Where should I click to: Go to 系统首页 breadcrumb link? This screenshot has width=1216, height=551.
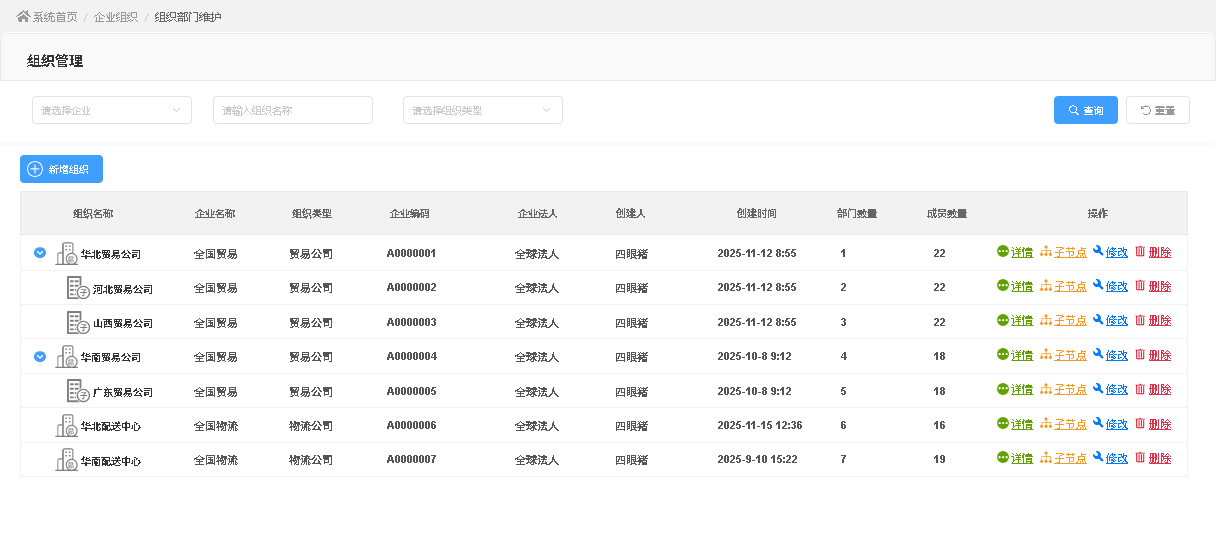coord(54,17)
